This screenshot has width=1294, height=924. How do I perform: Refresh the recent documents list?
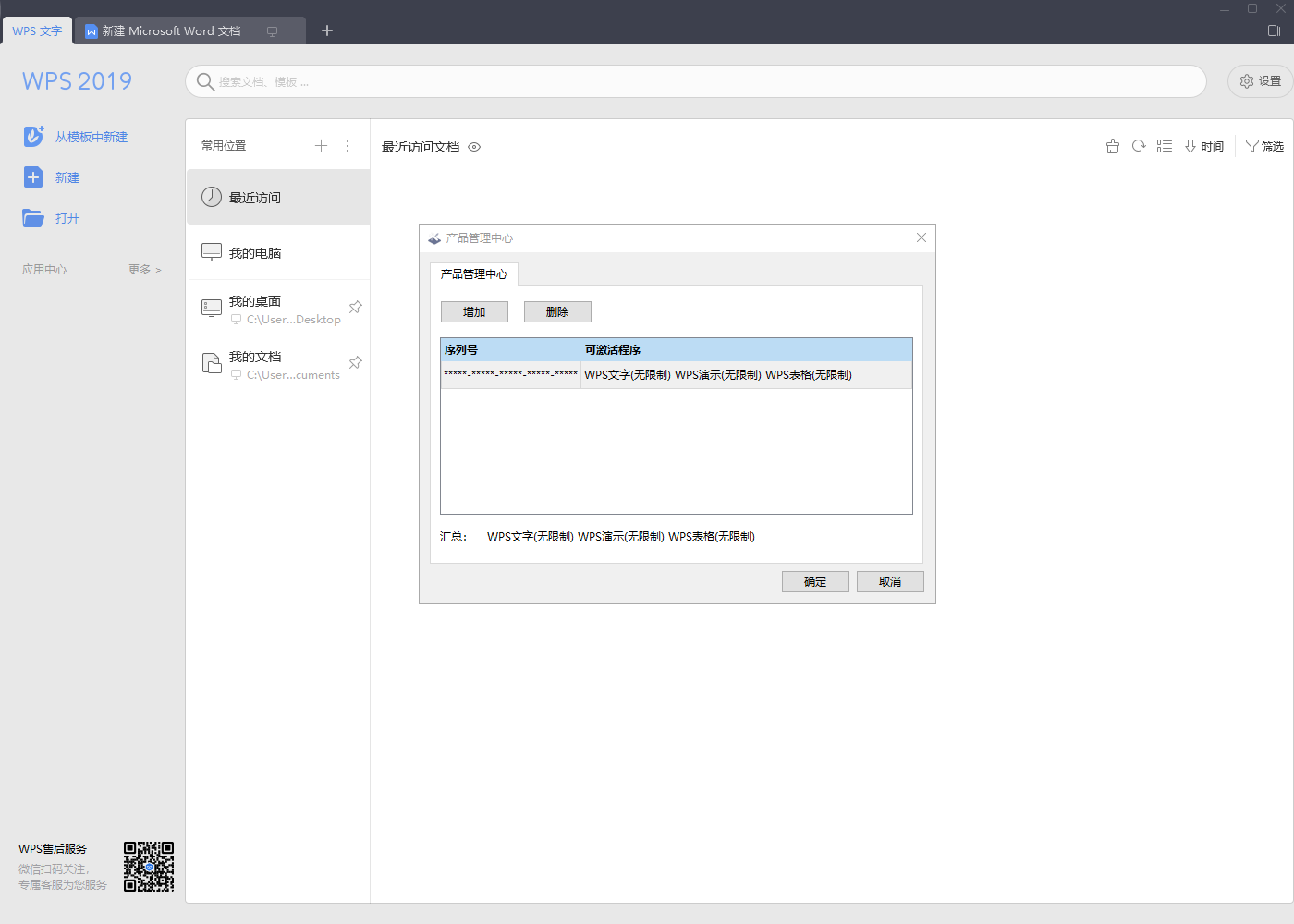click(x=1139, y=146)
